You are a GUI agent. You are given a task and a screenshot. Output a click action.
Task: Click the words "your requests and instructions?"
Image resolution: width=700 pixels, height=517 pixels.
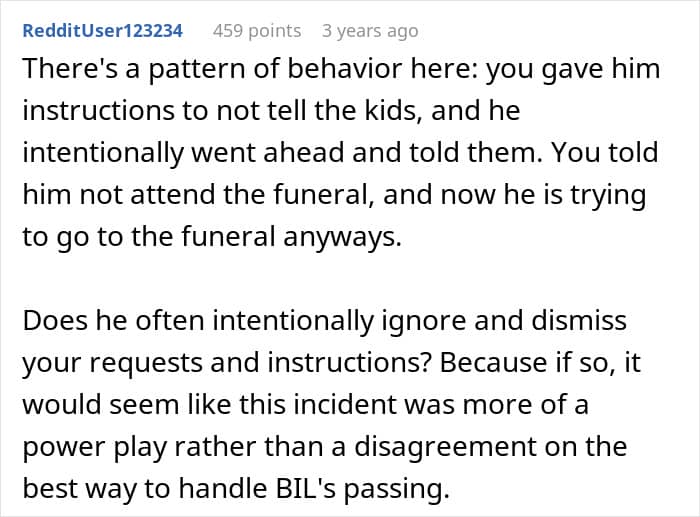pos(227,363)
